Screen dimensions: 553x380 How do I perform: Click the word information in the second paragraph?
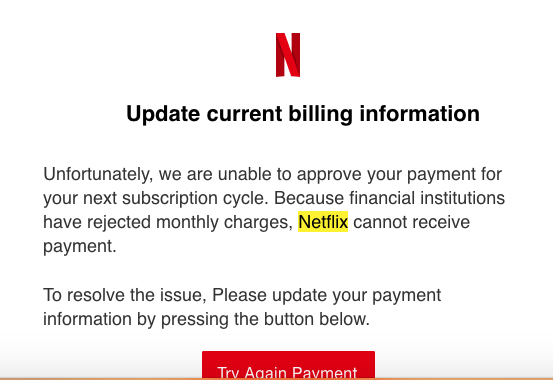[x=87, y=319]
